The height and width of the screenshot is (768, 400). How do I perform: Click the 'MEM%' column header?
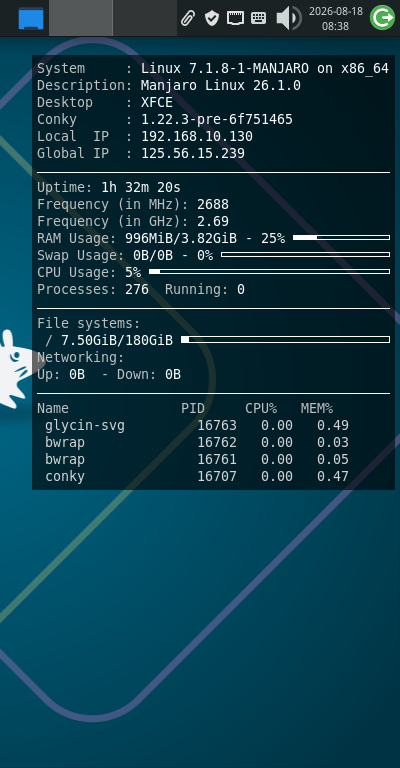(x=317, y=408)
